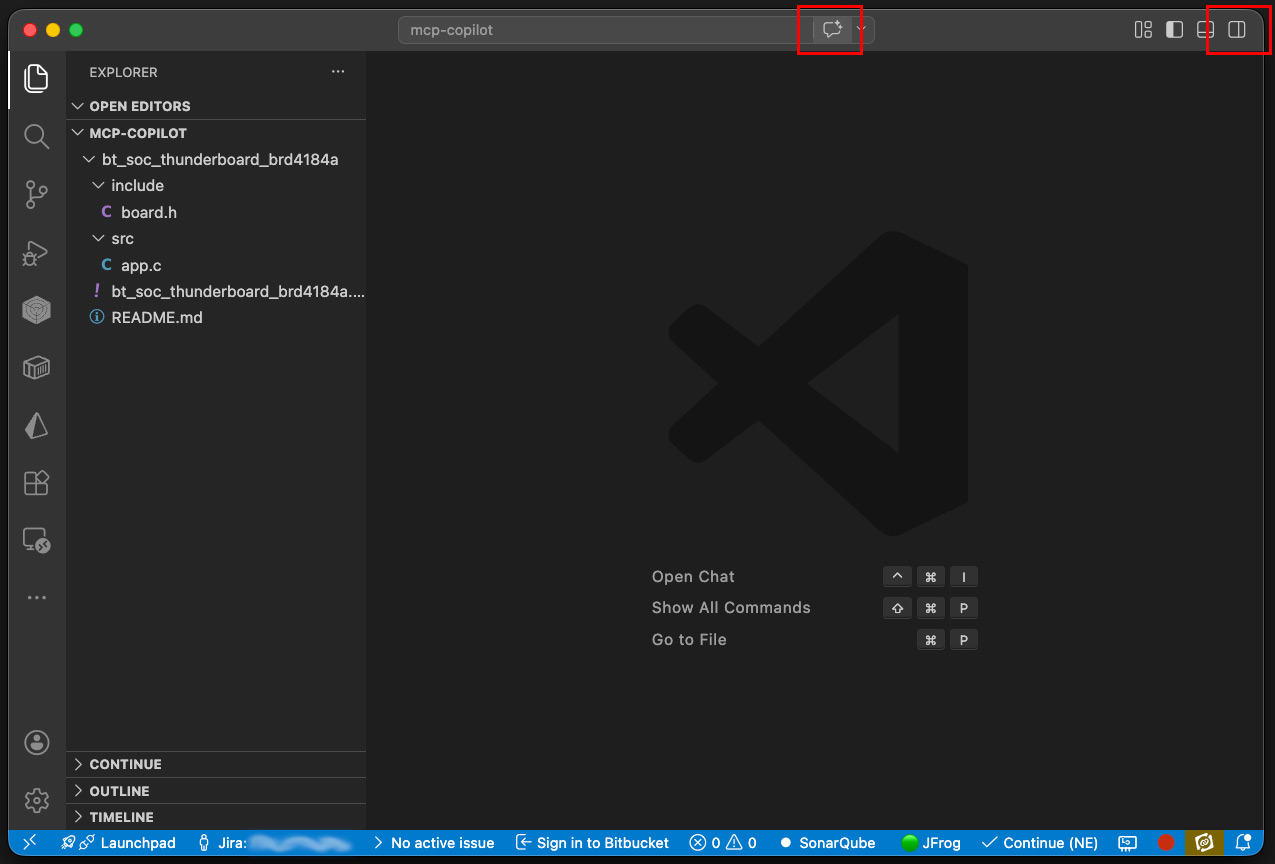Collapse the src folder
This screenshot has height=864, width=1275.
point(216,238)
